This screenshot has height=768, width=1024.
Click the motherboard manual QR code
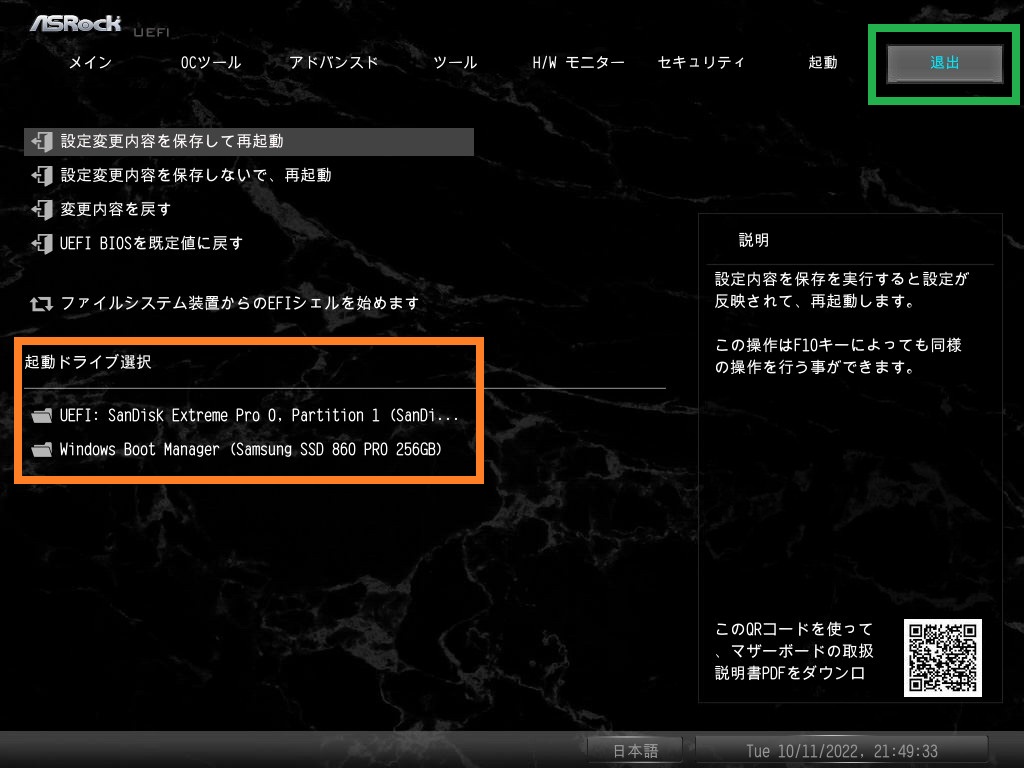(x=942, y=658)
